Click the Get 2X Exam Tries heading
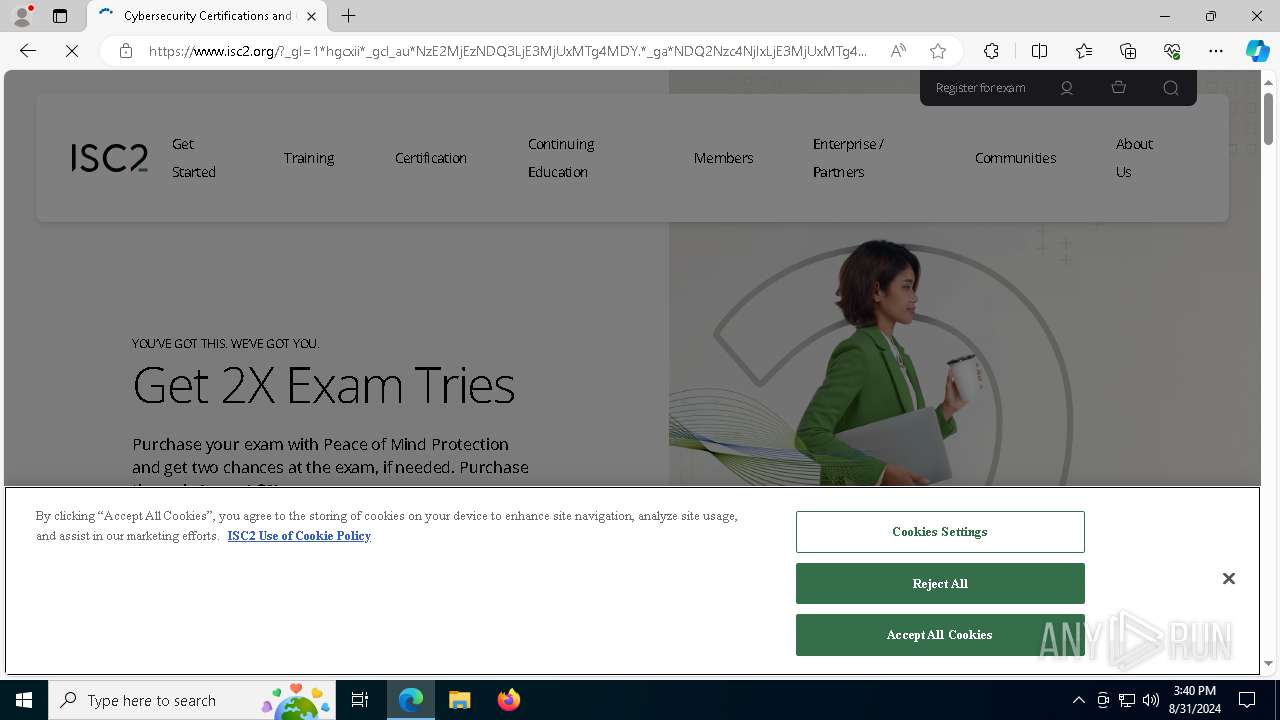 point(324,385)
